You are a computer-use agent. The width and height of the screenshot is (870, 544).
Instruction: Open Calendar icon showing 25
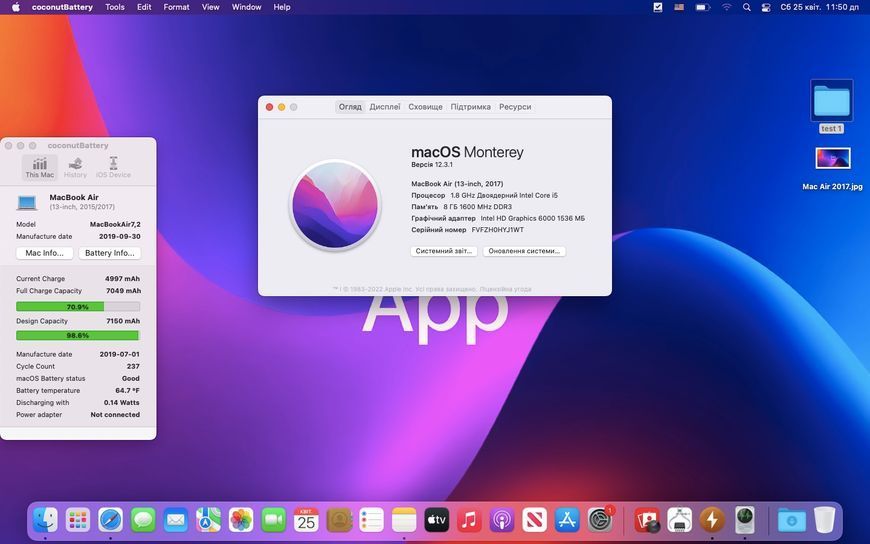[x=306, y=520]
